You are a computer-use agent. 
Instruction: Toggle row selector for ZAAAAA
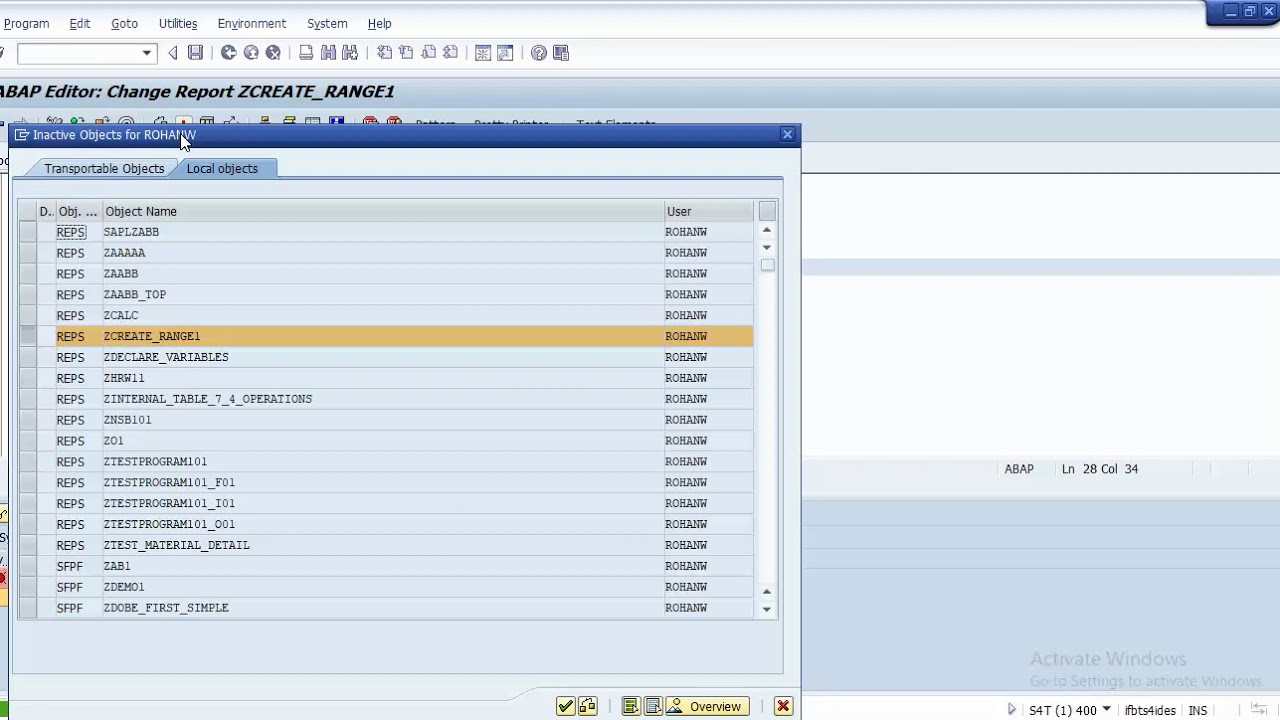(27, 253)
